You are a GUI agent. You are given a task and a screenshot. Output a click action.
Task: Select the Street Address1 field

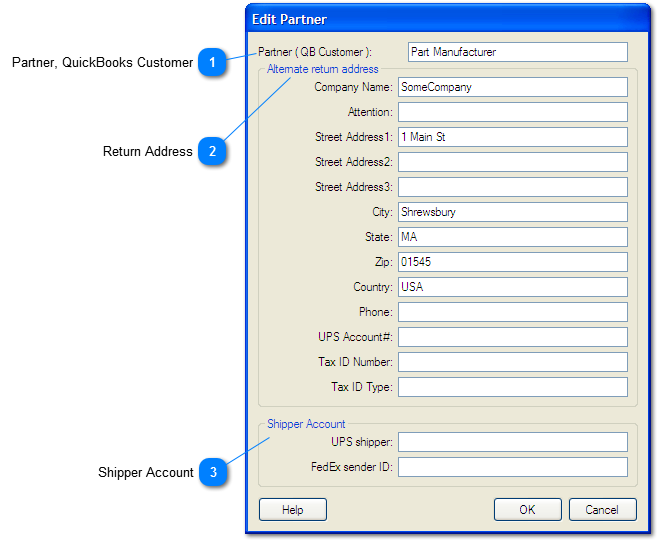pyautogui.click(x=512, y=137)
